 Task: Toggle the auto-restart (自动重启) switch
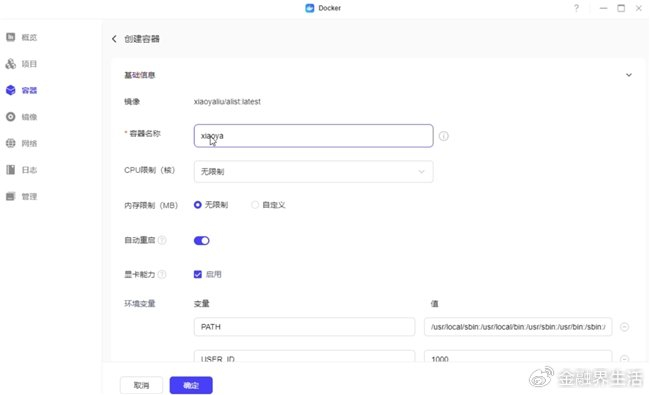point(201,240)
